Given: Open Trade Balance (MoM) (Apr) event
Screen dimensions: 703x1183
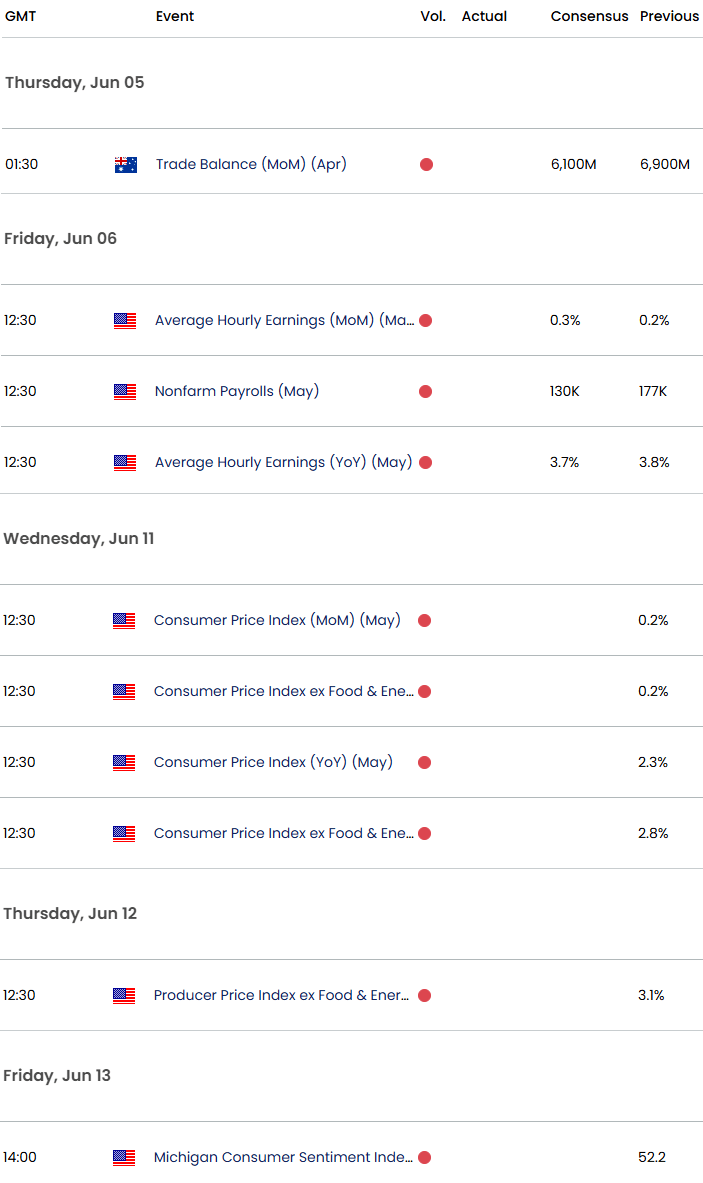Looking at the screenshot, I should (251, 164).
